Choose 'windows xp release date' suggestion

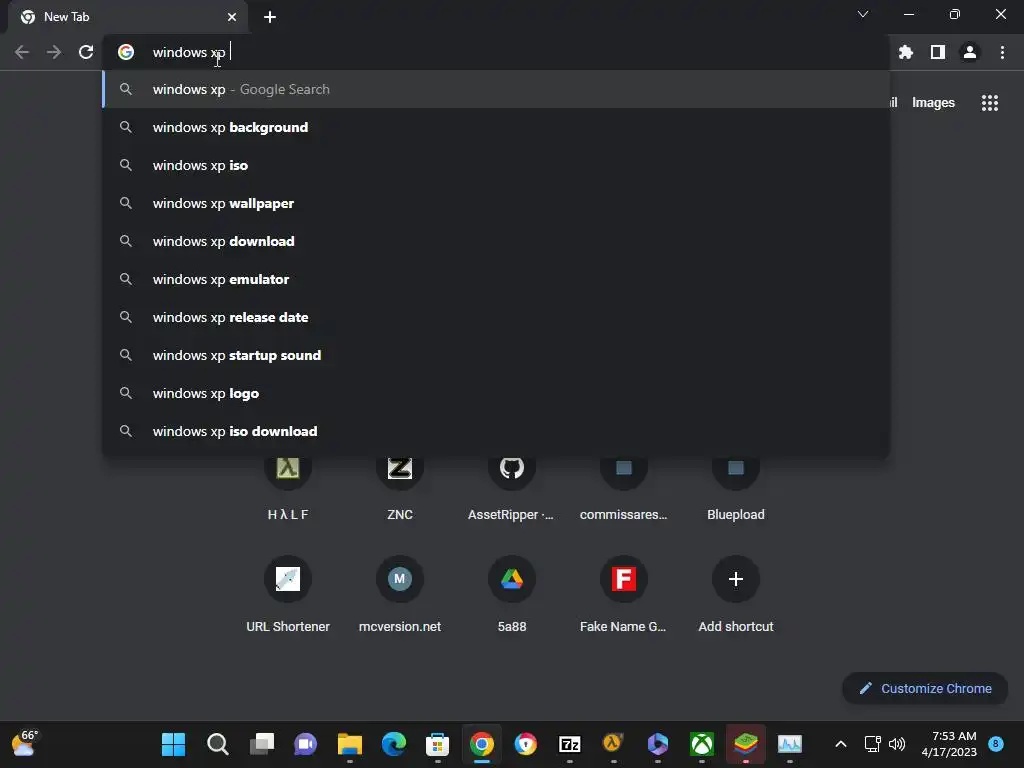coord(496,317)
